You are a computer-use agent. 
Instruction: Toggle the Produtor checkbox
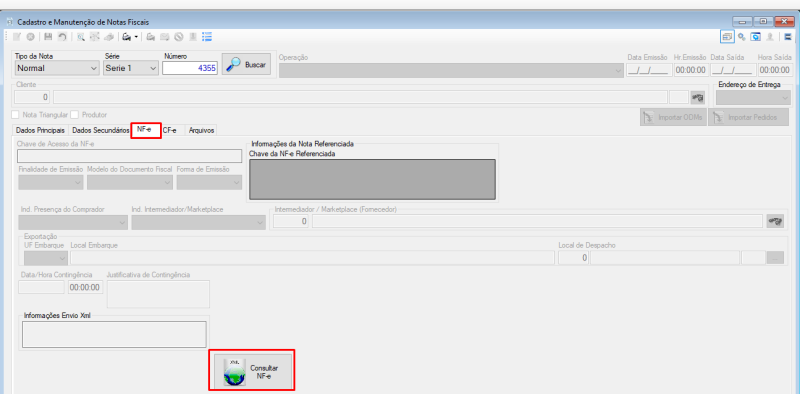pyautogui.click(x=74, y=115)
